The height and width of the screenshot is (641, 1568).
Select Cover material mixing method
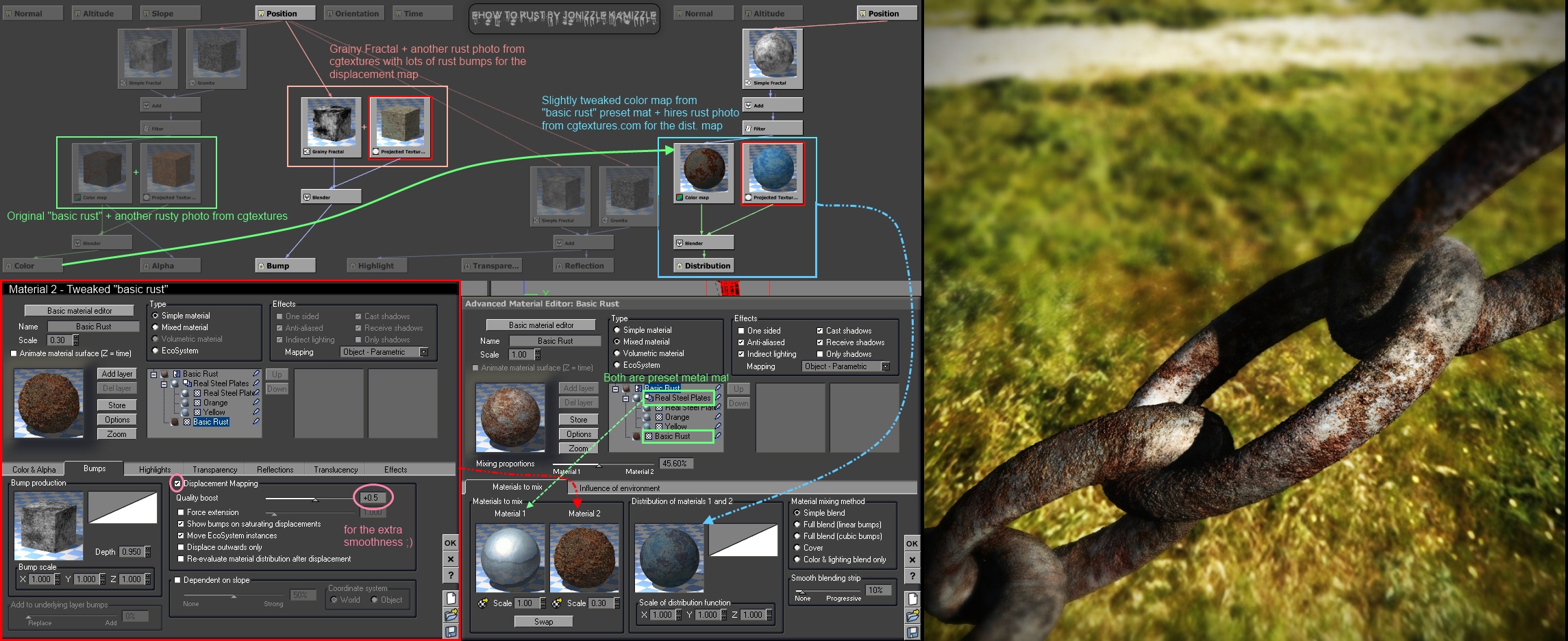click(x=797, y=548)
